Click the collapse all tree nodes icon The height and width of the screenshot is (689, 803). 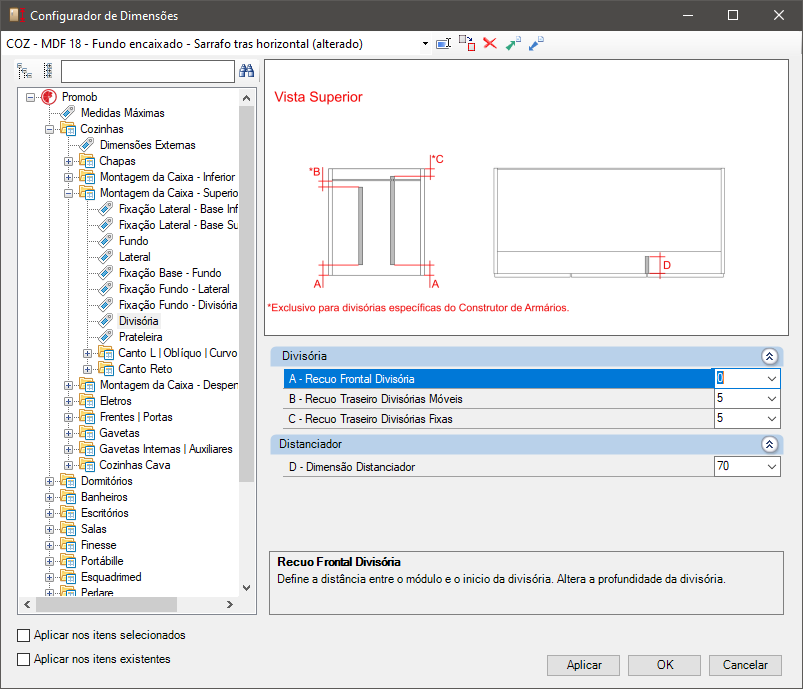(48, 71)
